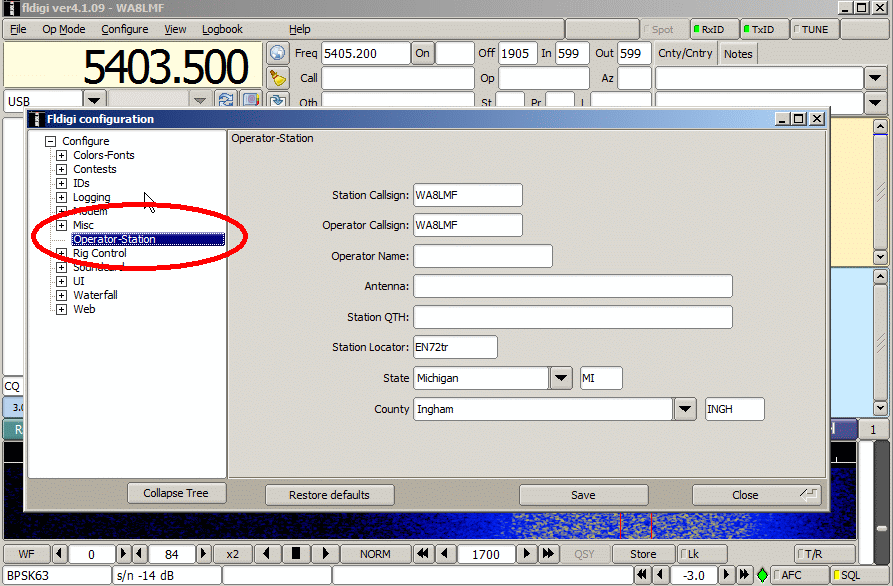The height and width of the screenshot is (586, 893).
Task: Click the down-arrow save icon left of Qth
Action: click(277, 100)
